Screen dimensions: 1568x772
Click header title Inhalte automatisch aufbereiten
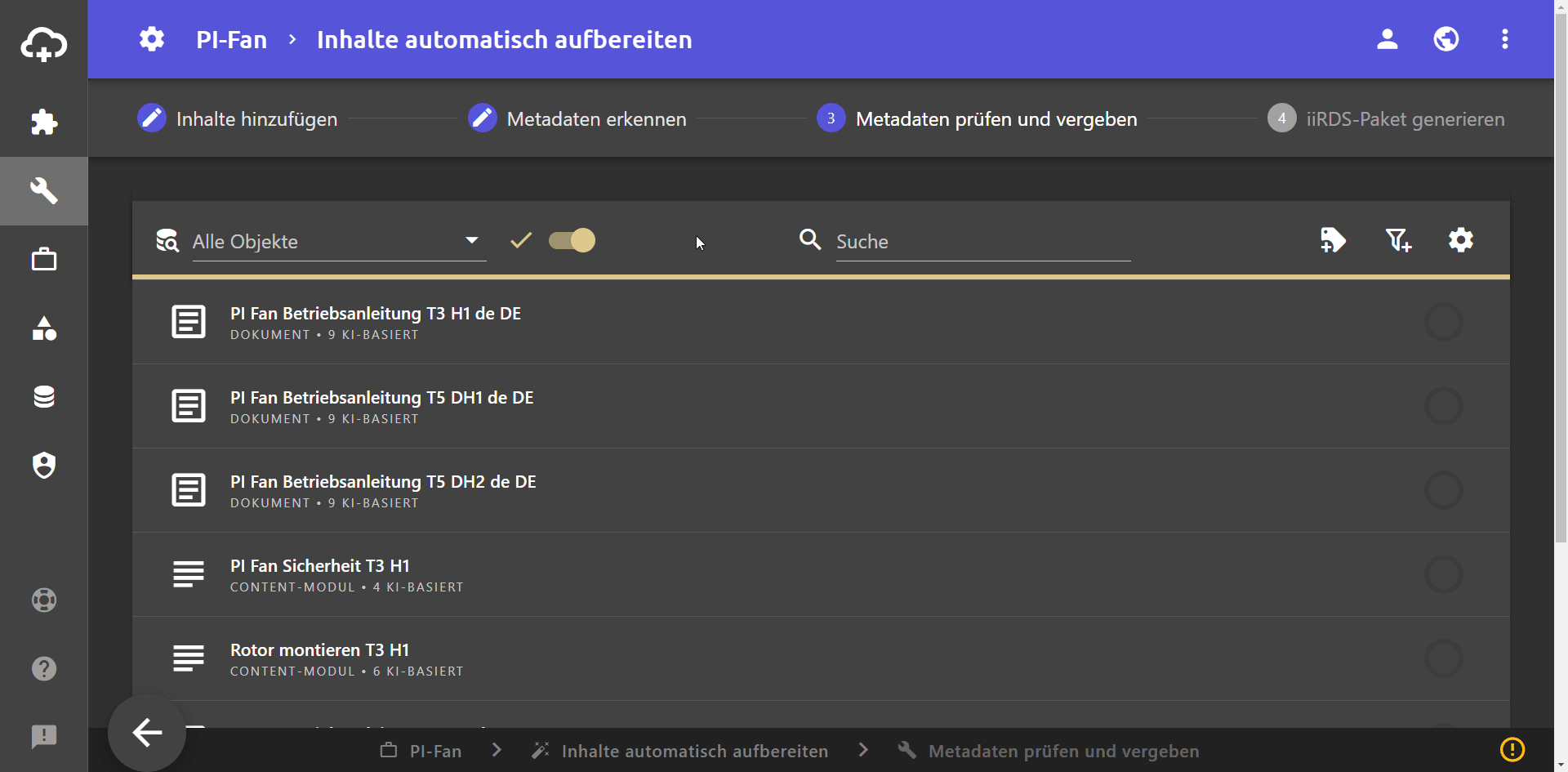point(504,39)
